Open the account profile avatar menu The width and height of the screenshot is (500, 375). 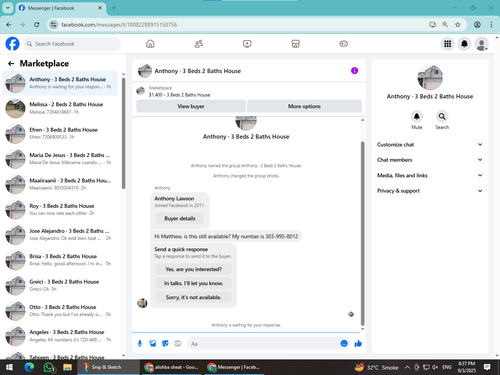pos(481,44)
